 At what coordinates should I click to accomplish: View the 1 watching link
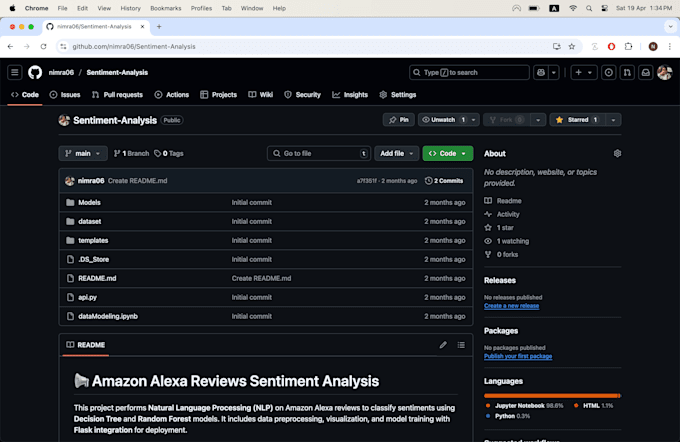507,241
